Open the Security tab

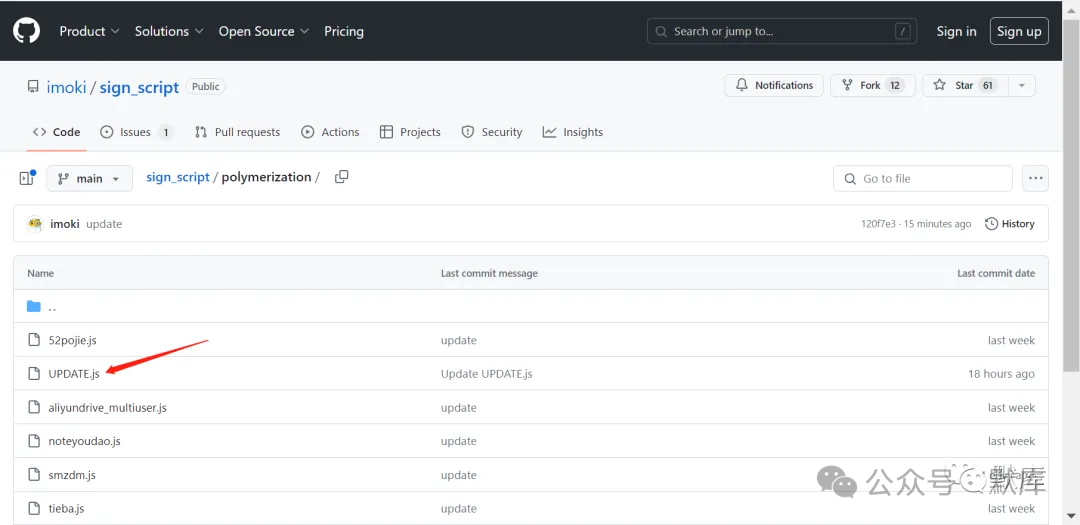point(492,132)
